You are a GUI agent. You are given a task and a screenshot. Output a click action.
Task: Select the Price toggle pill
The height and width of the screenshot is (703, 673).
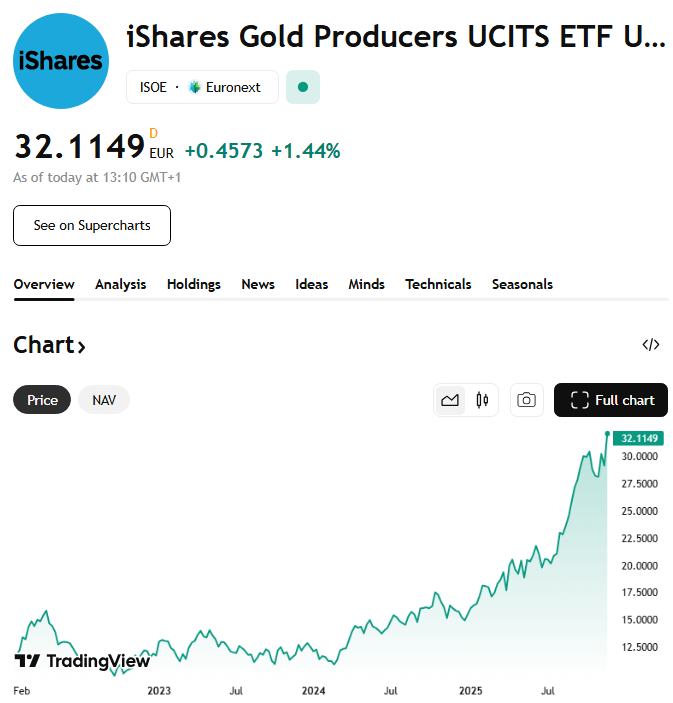coord(42,400)
